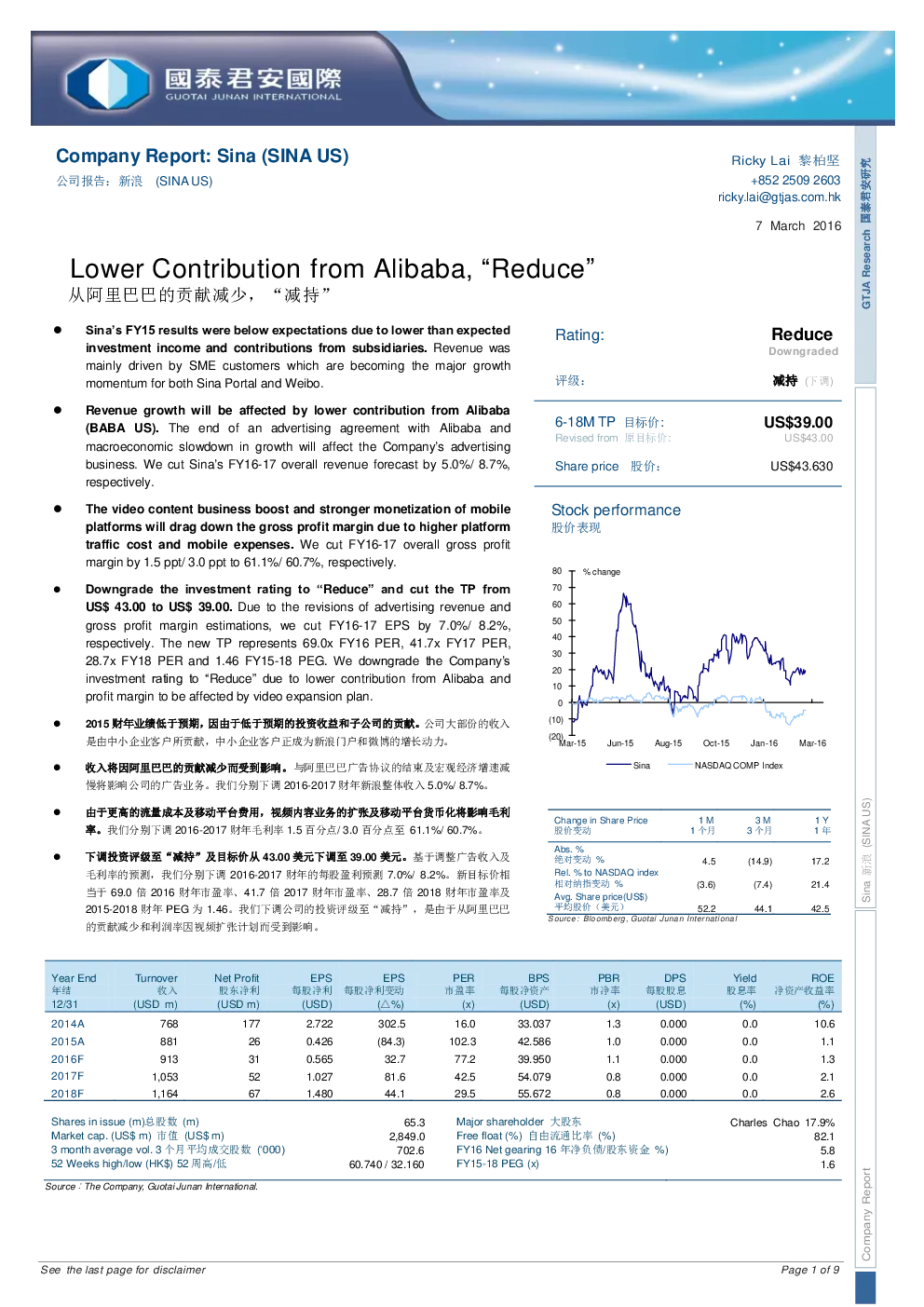
Task: Click the 52 Weeks high/low value 60.740 / 32.160
Action: 387,1164
